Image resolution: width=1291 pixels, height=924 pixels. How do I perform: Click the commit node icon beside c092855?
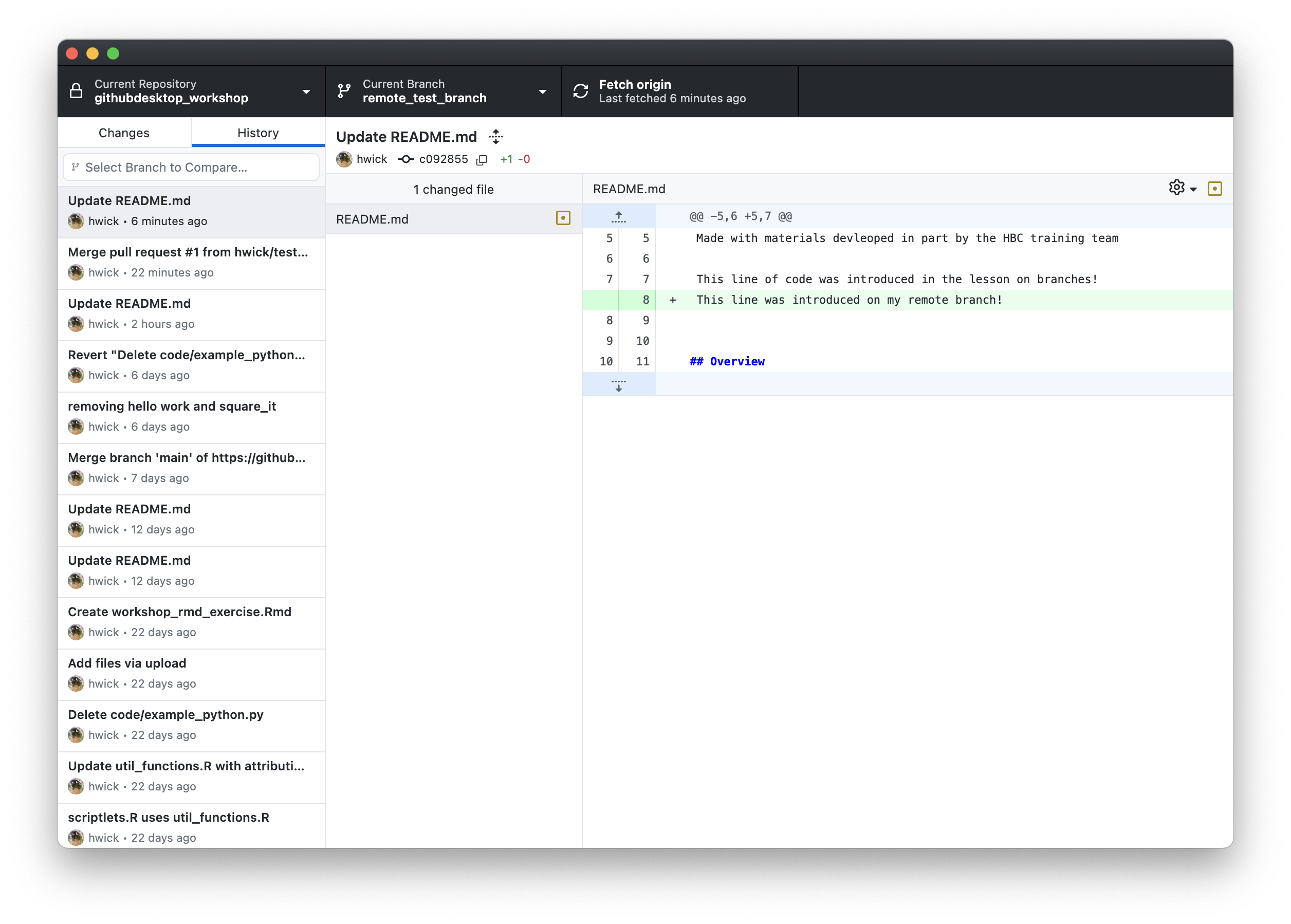coord(405,159)
